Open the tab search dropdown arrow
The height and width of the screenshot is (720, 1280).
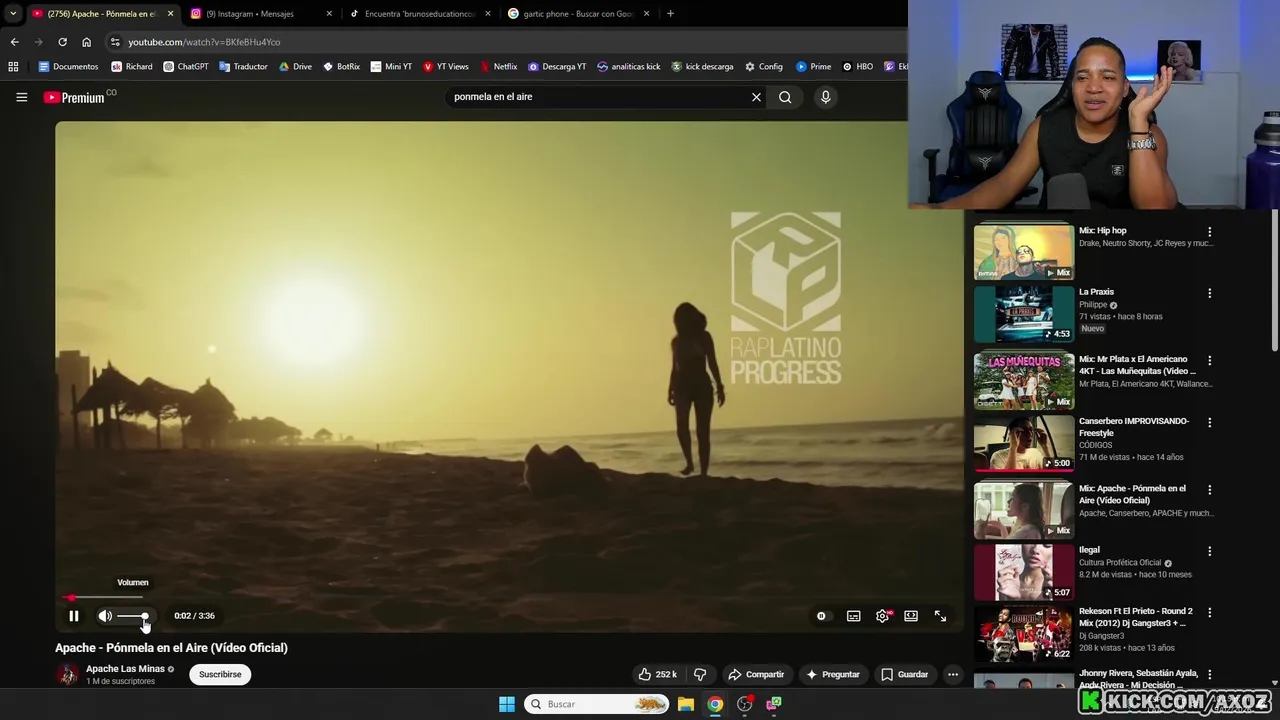pyautogui.click(x=12, y=14)
